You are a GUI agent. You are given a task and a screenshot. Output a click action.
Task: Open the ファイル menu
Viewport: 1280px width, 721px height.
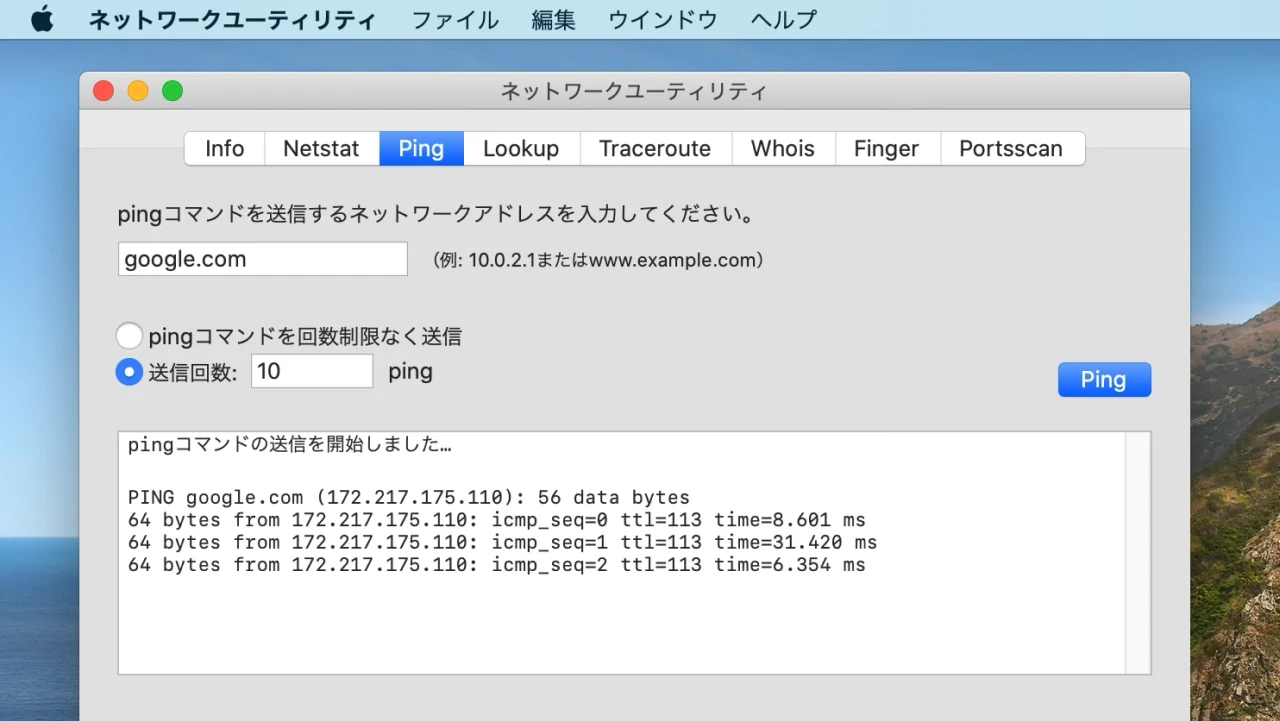click(x=455, y=19)
